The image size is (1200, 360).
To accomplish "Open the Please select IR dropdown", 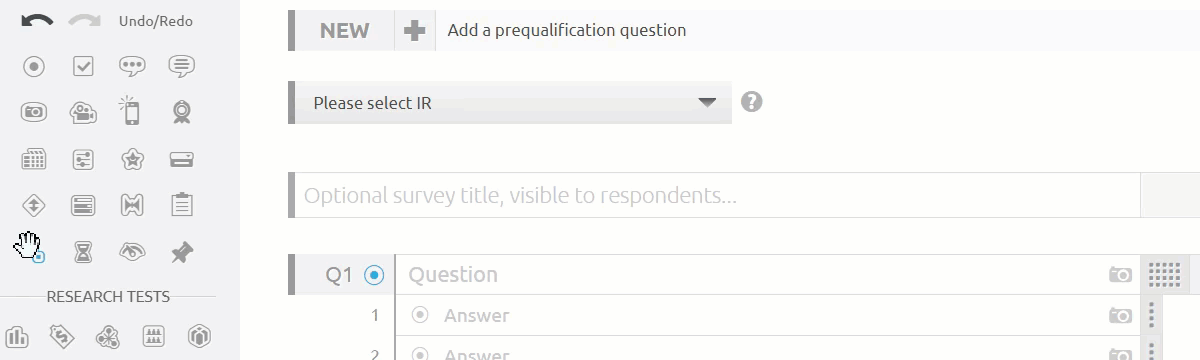I will (x=510, y=103).
